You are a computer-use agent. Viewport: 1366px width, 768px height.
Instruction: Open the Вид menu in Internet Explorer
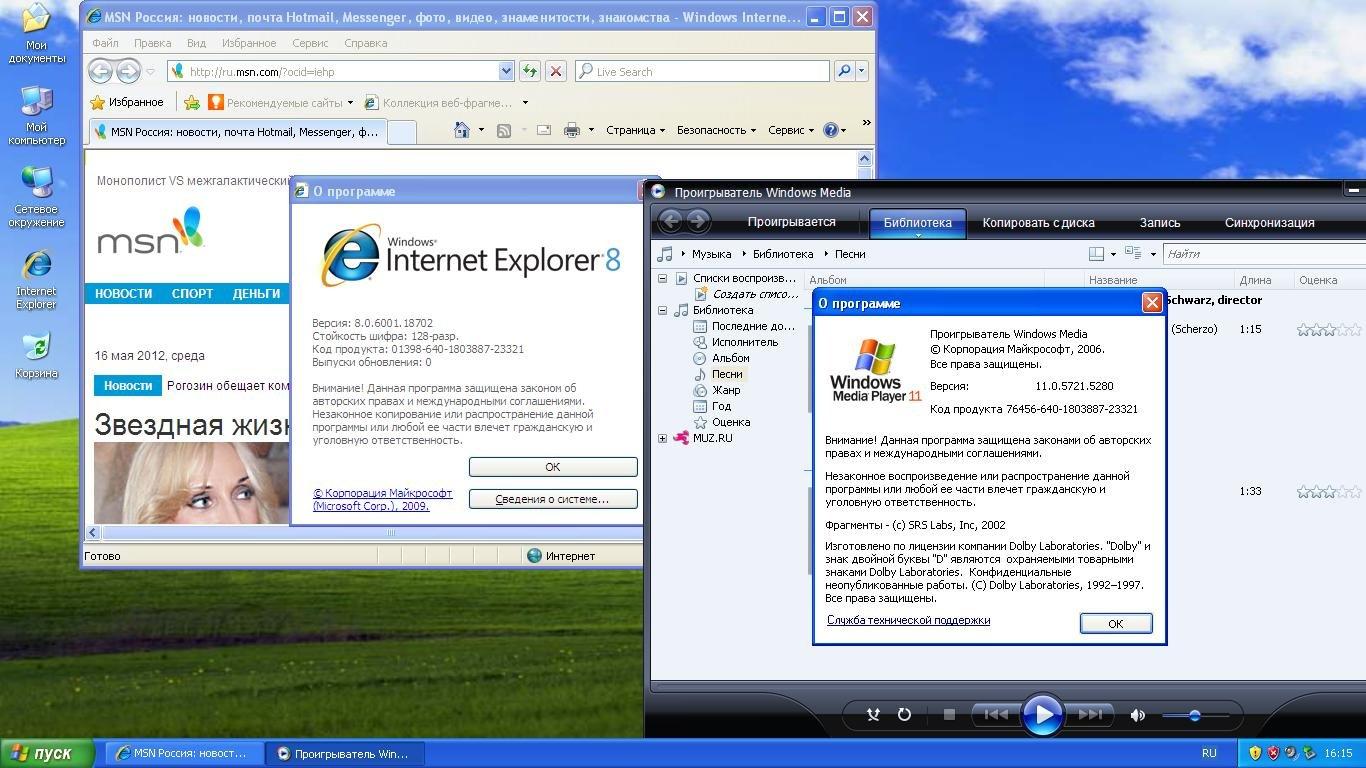coord(196,43)
